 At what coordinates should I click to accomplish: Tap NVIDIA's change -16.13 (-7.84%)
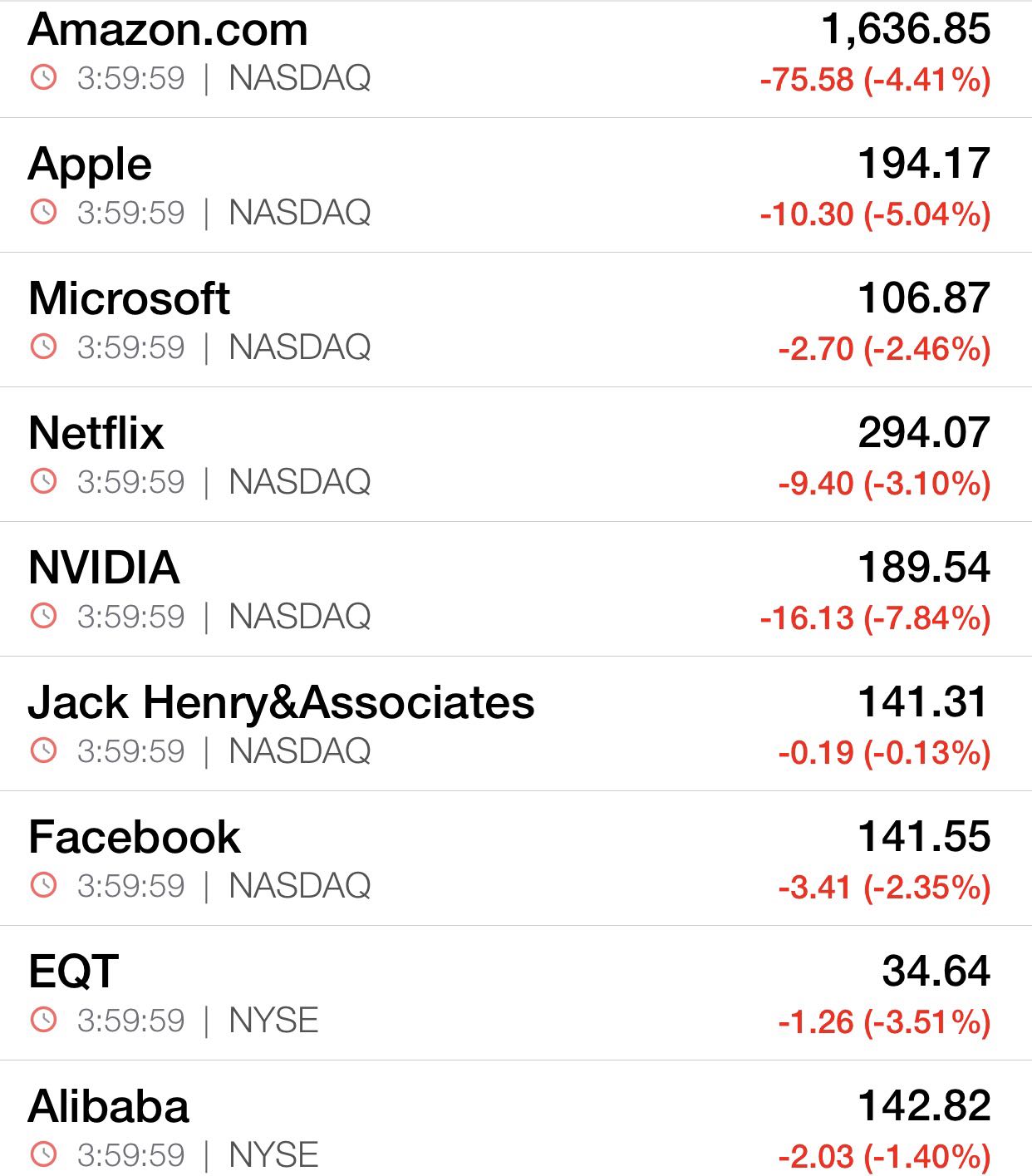[875, 618]
